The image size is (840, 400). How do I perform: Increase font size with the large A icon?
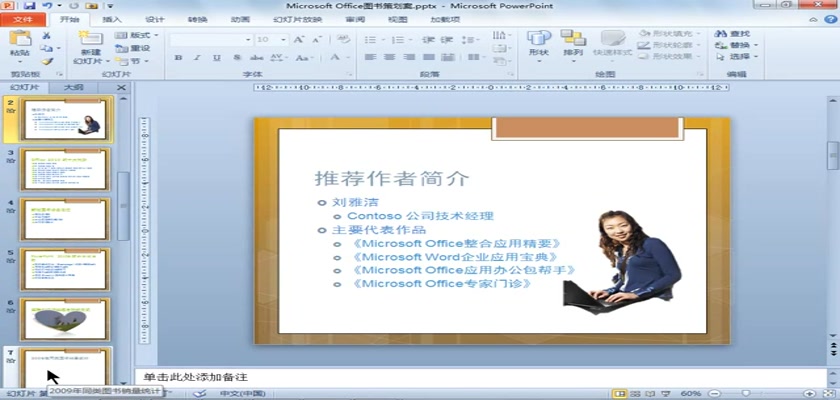coord(299,40)
